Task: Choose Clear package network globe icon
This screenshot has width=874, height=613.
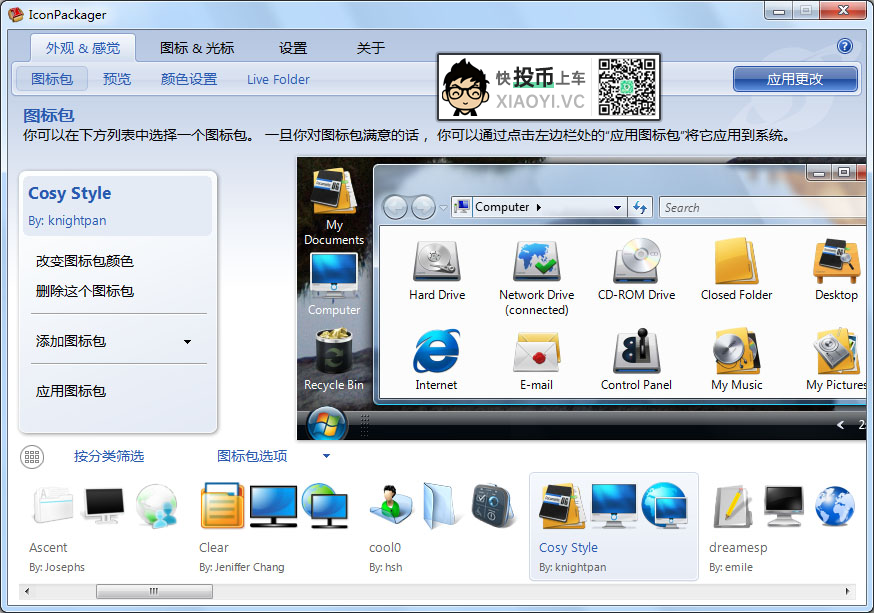Action: [x=325, y=506]
